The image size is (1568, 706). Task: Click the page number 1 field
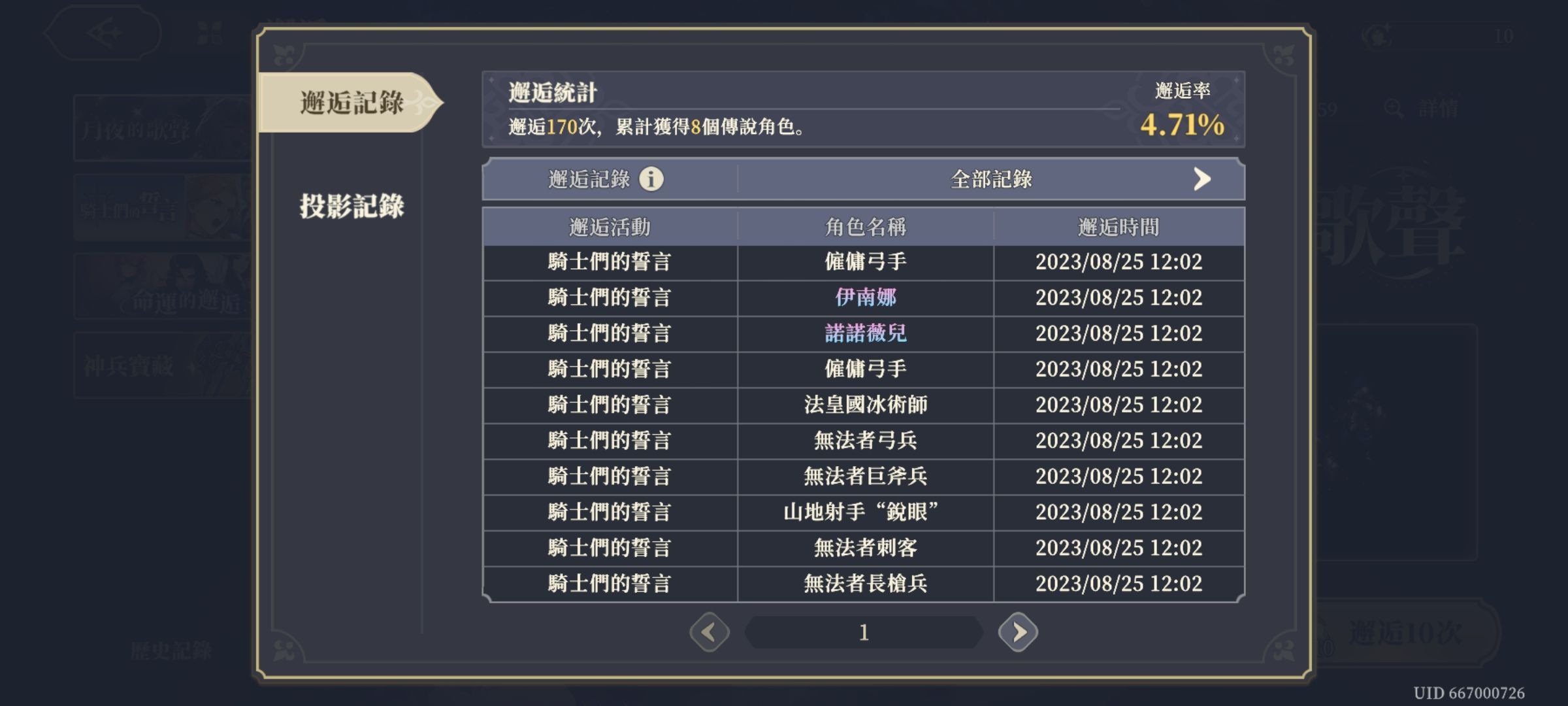tap(864, 632)
